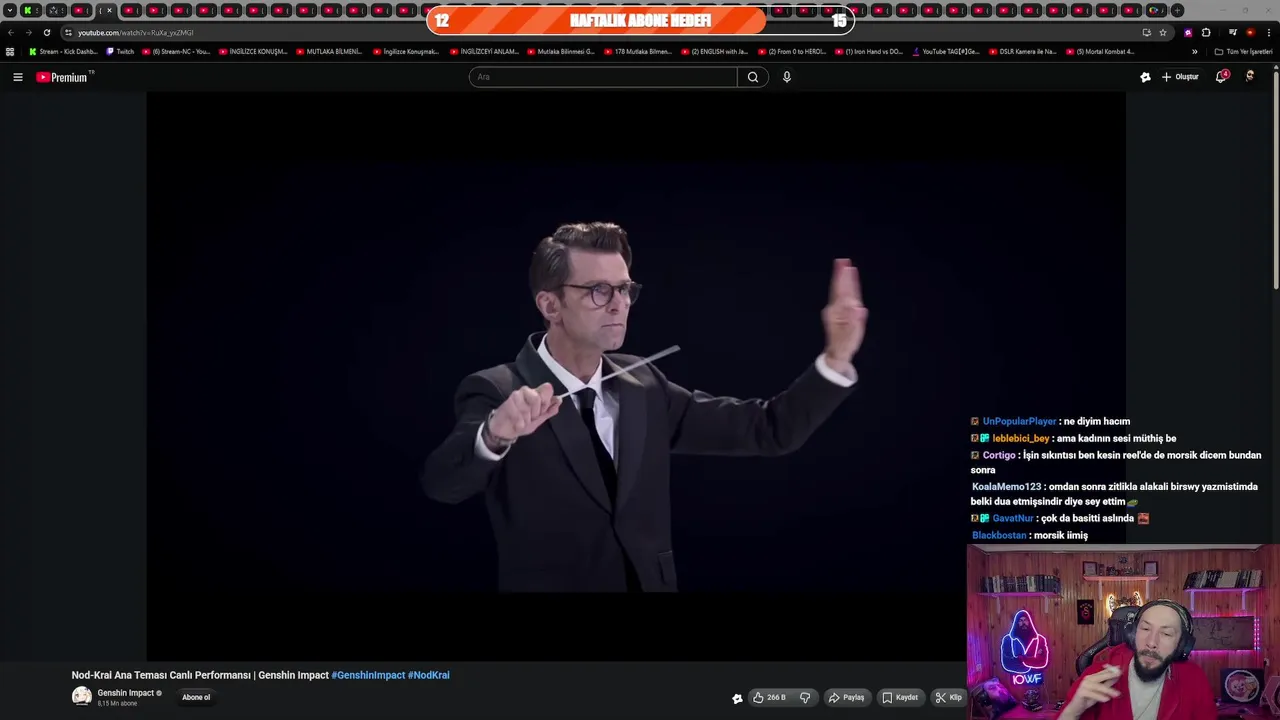Screen dimensions: 1280x720
Task: Open the apps grid in bookmarks bar
Action: click(10, 51)
